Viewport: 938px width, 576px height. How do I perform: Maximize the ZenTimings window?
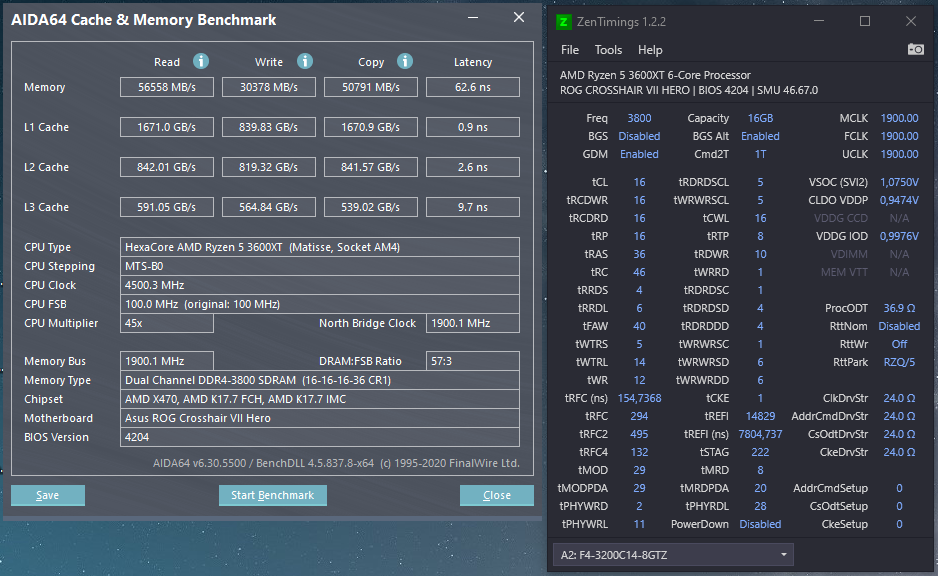click(x=865, y=22)
